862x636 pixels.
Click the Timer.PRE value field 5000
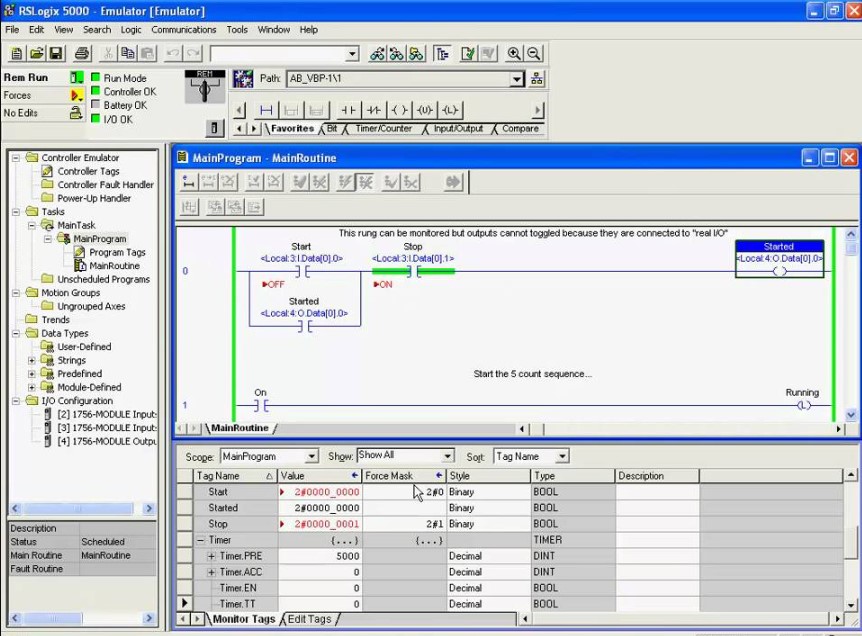[320, 556]
